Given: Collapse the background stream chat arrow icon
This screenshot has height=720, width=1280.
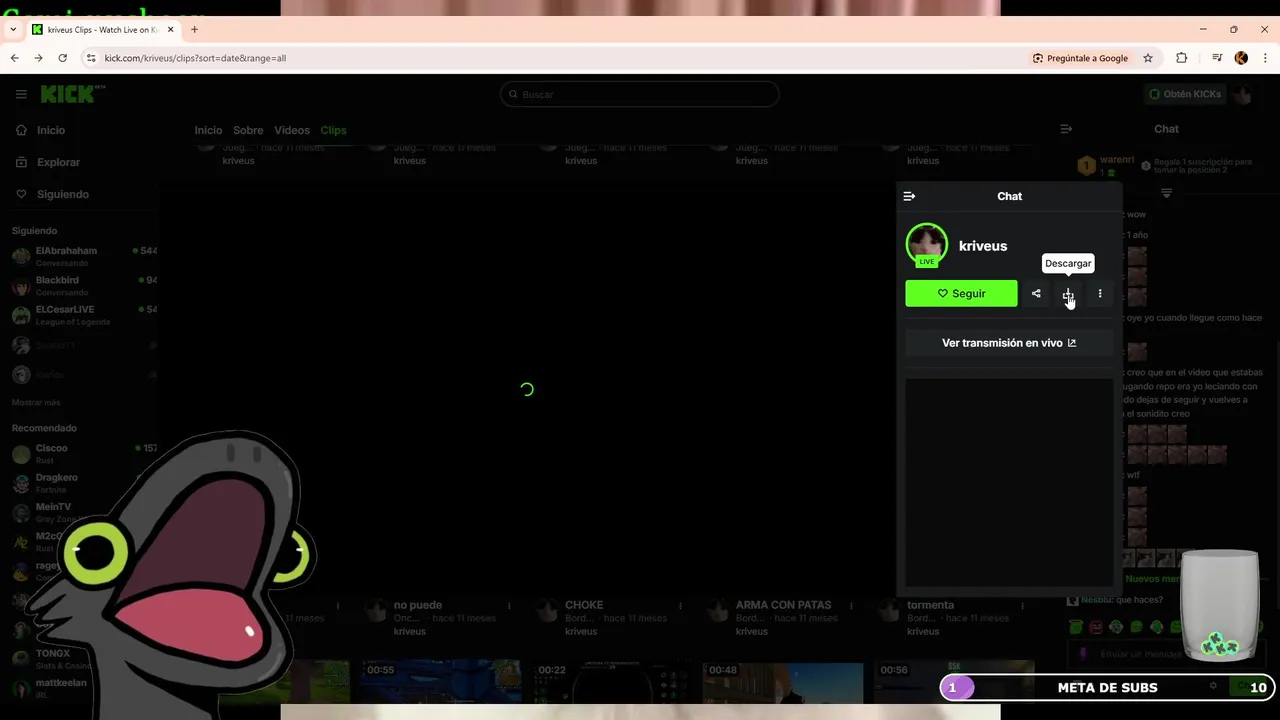Looking at the screenshot, I should 1066,129.
